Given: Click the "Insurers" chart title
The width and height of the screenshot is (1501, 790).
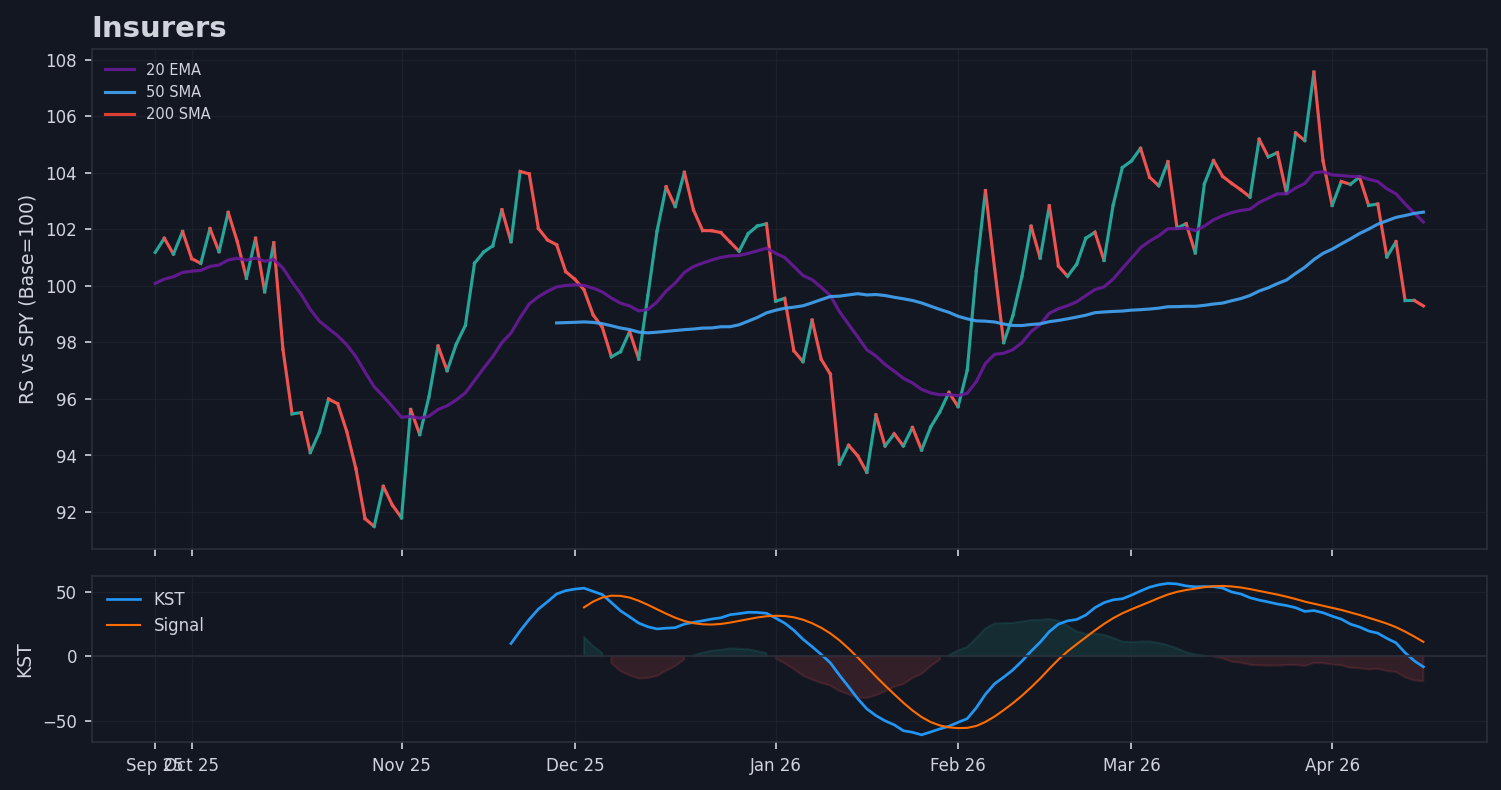Looking at the screenshot, I should [x=159, y=28].
